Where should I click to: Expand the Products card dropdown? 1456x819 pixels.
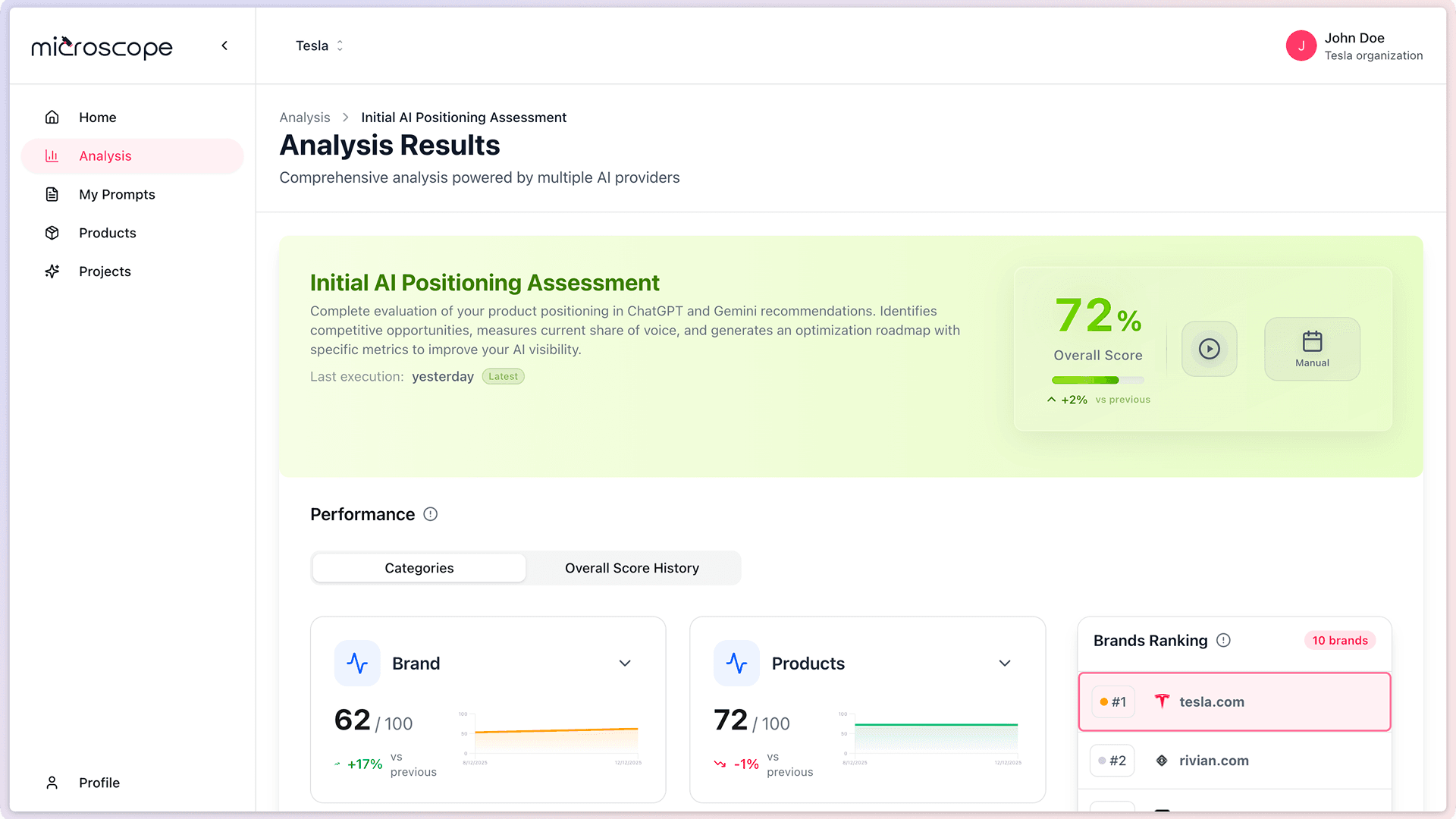click(x=1005, y=663)
